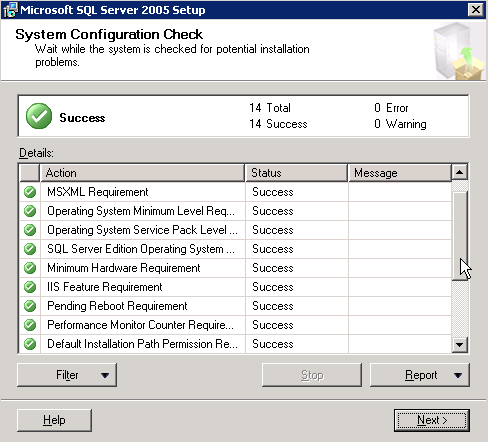The width and height of the screenshot is (488, 442).
Task: Click success icon for Operating System Service Pack Level
Action: 30,230
